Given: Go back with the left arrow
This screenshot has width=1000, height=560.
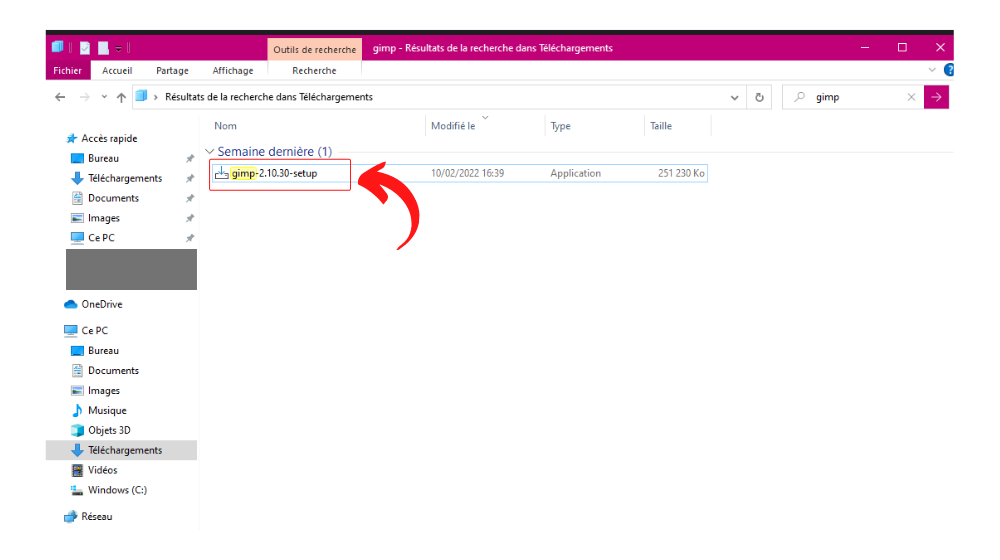Looking at the screenshot, I should click(x=60, y=97).
